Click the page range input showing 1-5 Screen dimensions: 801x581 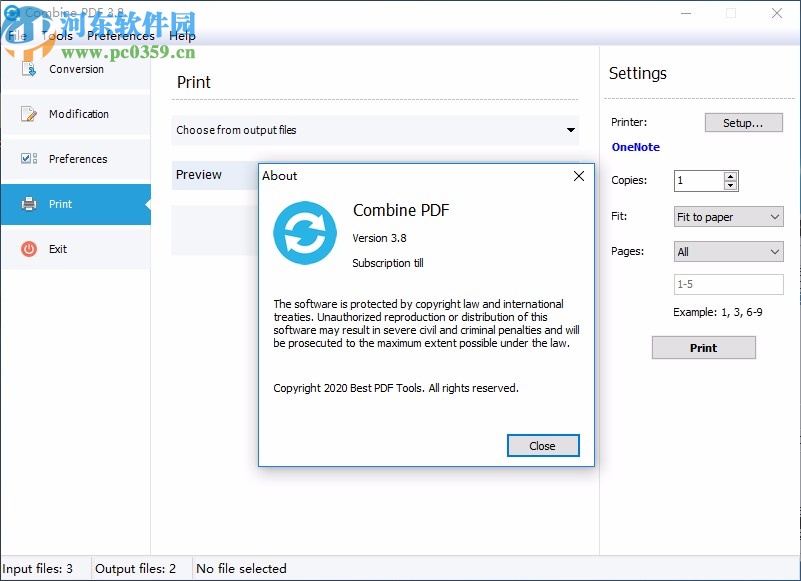click(728, 284)
